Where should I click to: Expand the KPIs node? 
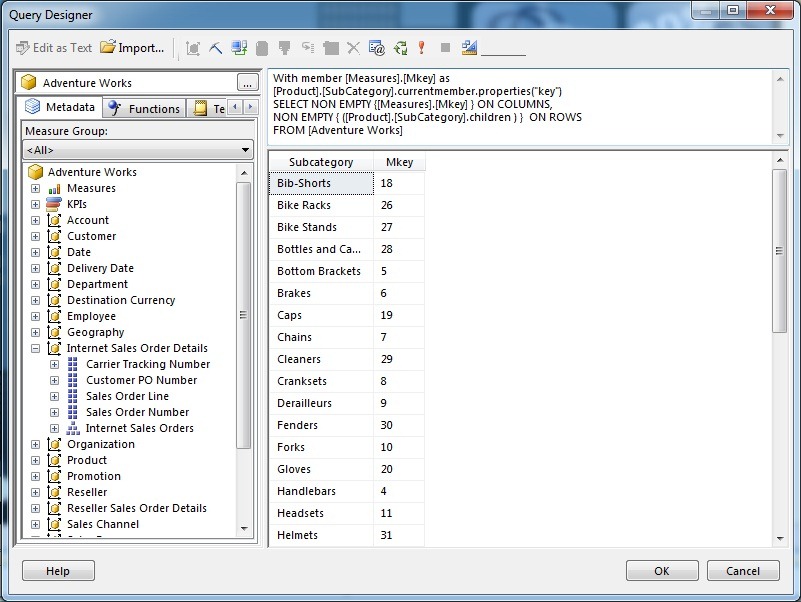click(x=35, y=204)
